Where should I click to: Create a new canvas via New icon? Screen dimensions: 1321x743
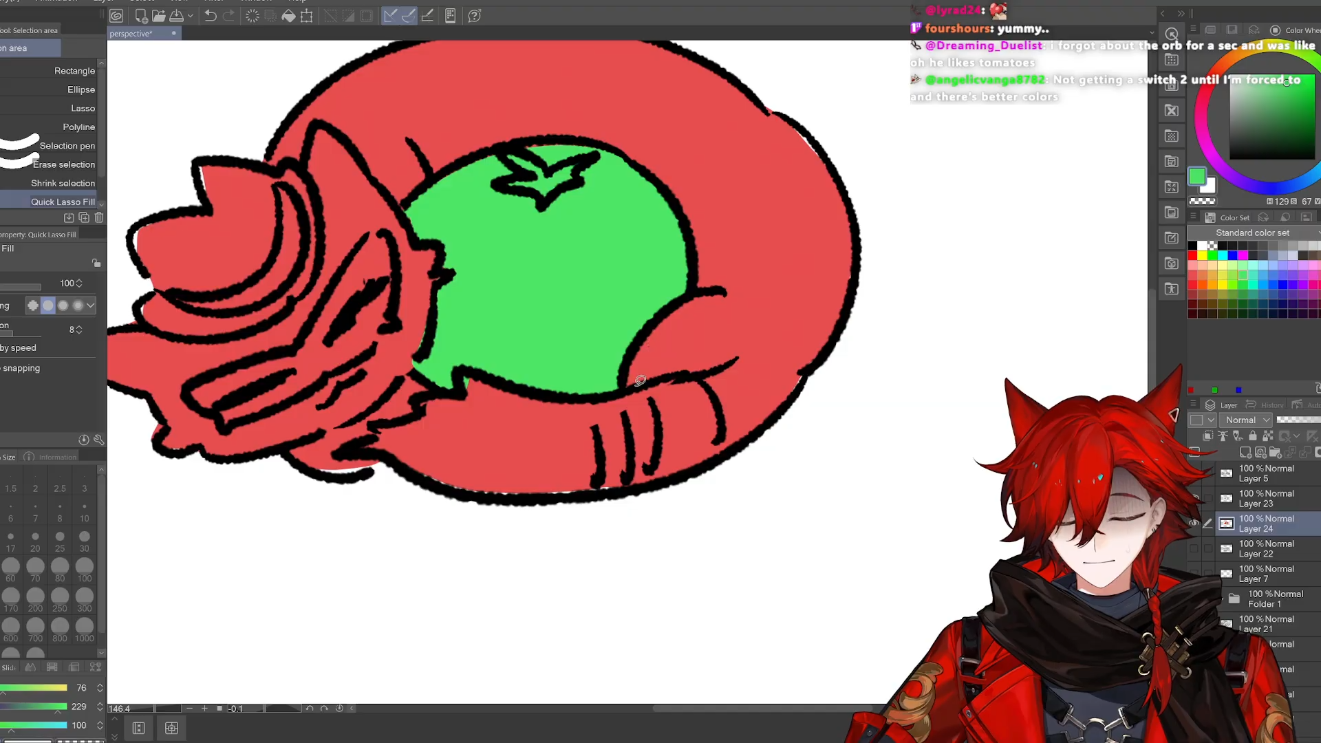coord(141,16)
